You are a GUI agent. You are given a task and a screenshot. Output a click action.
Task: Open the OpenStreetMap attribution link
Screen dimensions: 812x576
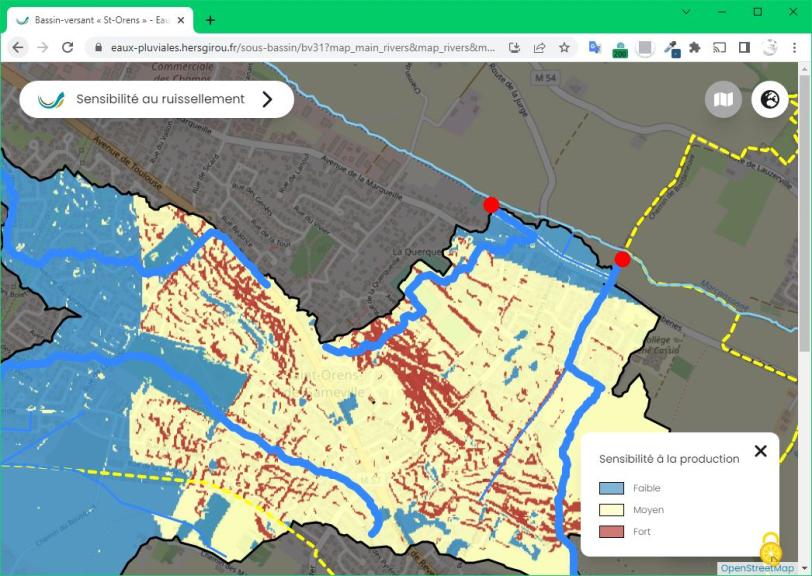point(757,568)
